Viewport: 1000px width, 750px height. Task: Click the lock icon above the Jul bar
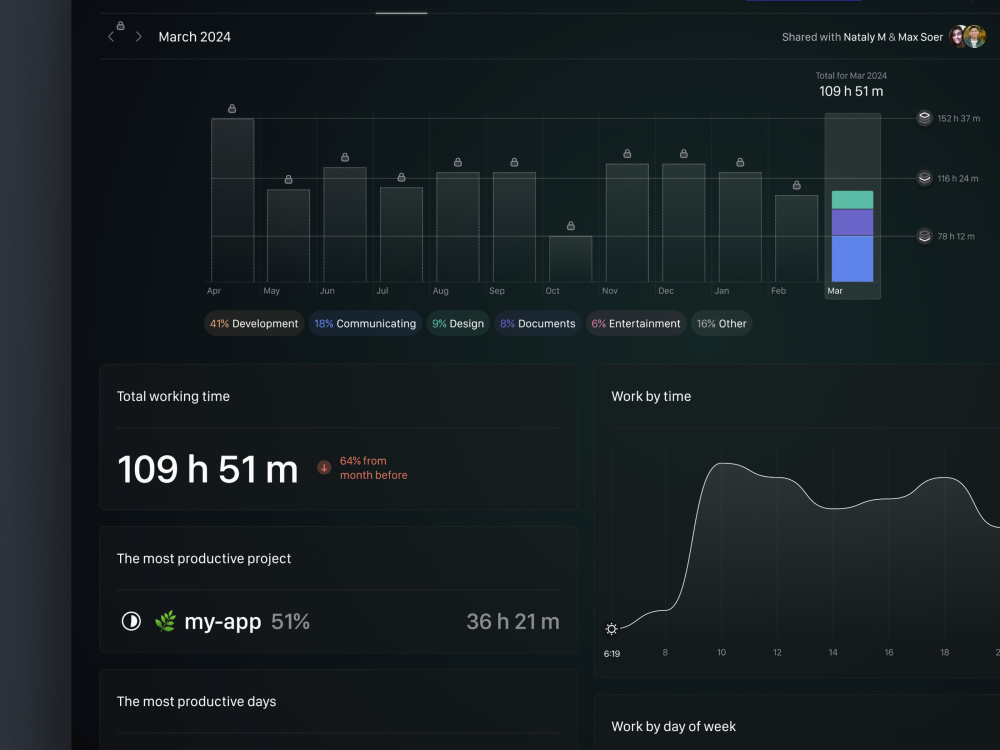tap(401, 177)
